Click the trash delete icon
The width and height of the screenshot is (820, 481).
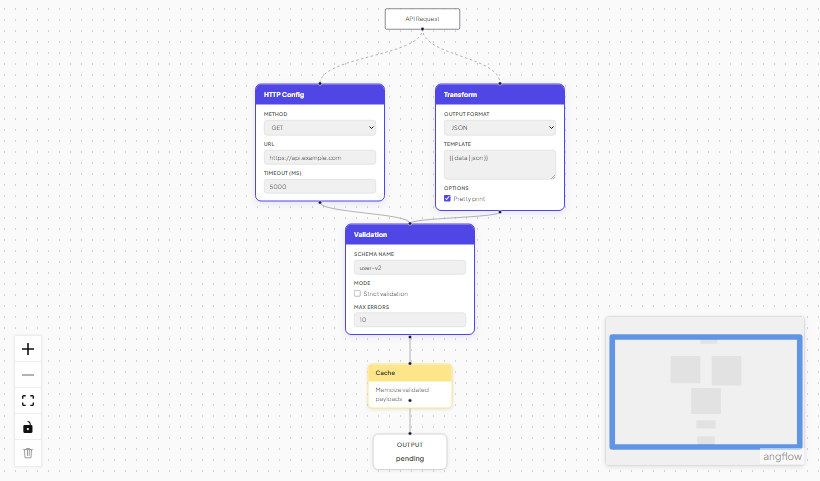(x=28, y=453)
